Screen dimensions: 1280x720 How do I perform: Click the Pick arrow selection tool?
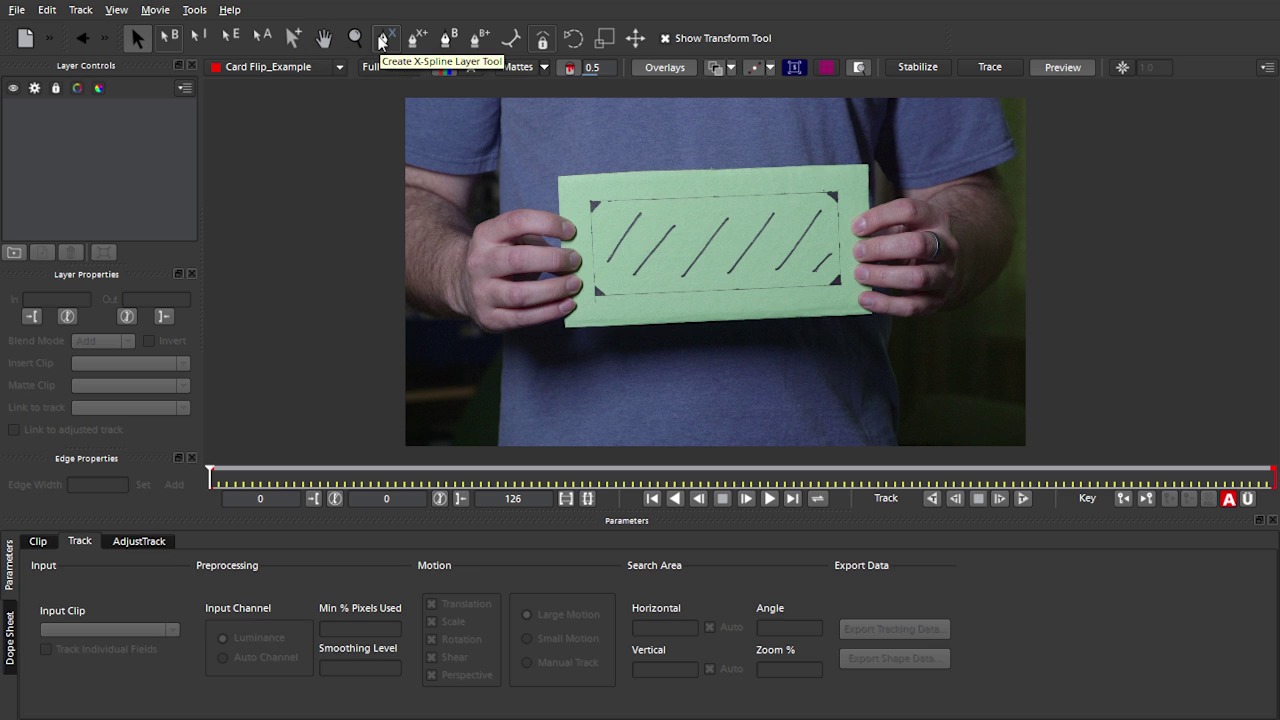pyautogui.click(x=137, y=38)
